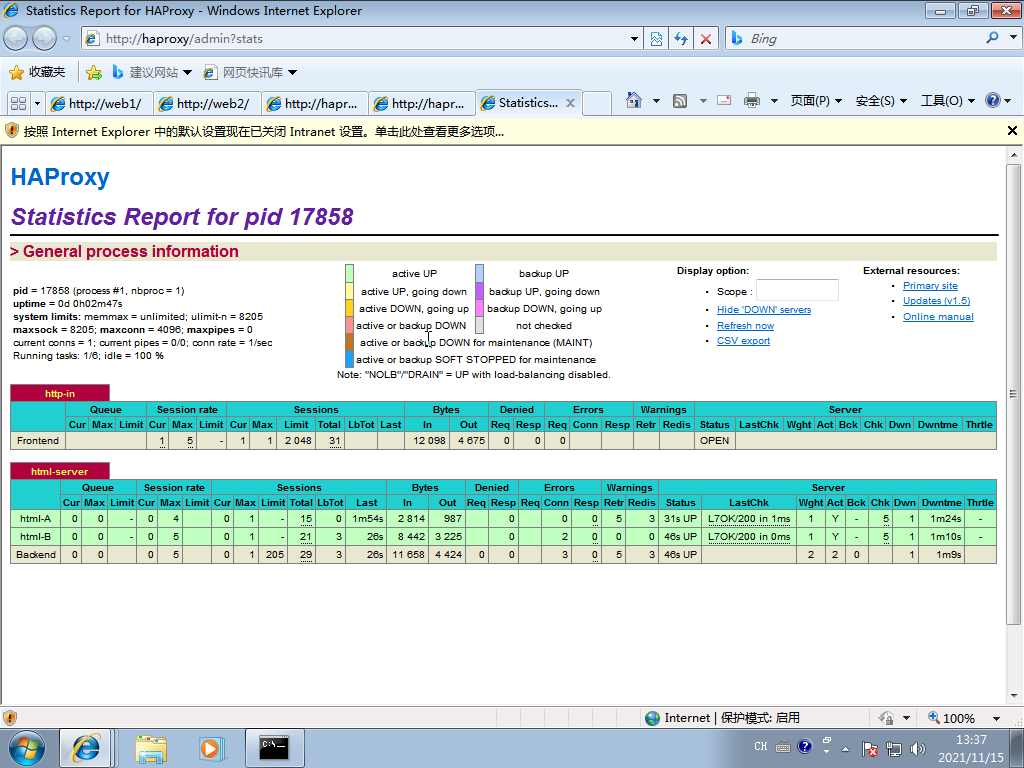This screenshot has width=1024, height=768.
Task: Click the green "active UP" legend swatch
Action: pos(349,273)
